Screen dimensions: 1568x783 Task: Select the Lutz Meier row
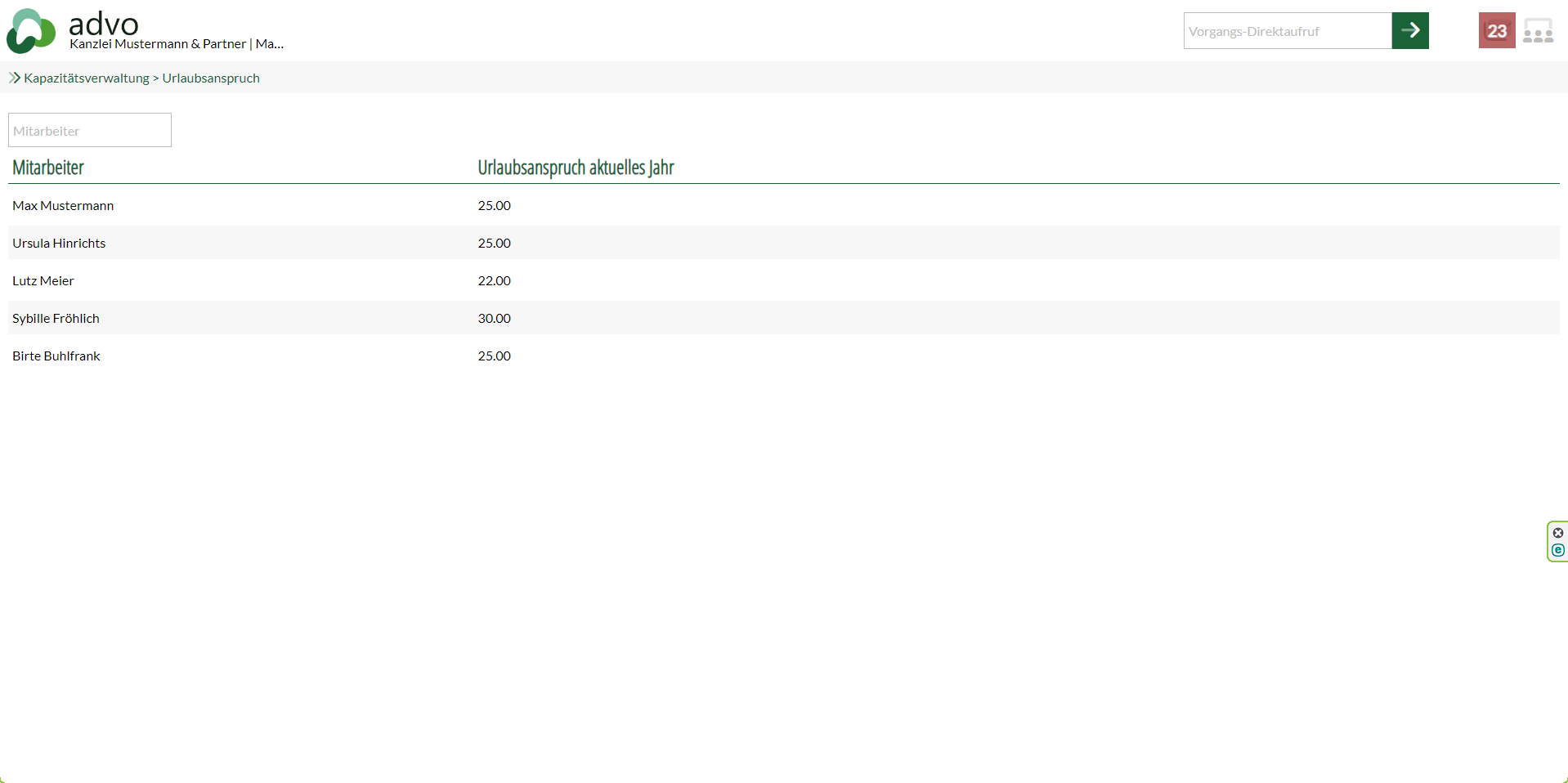pos(43,281)
